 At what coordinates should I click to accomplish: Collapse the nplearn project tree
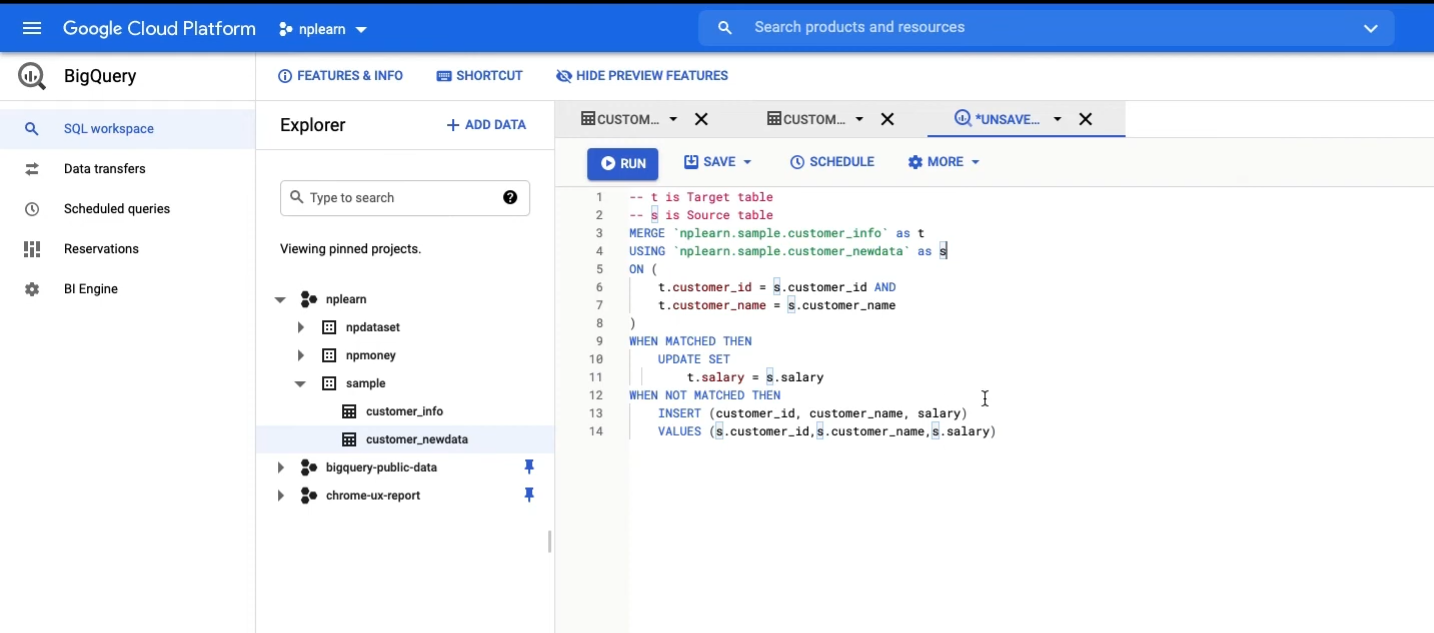(280, 299)
